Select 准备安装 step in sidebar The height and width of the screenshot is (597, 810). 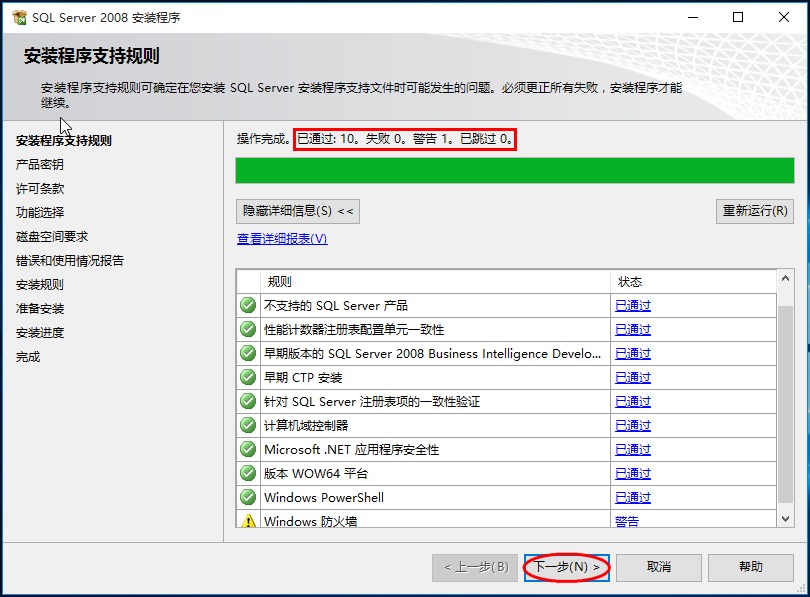pos(40,309)
